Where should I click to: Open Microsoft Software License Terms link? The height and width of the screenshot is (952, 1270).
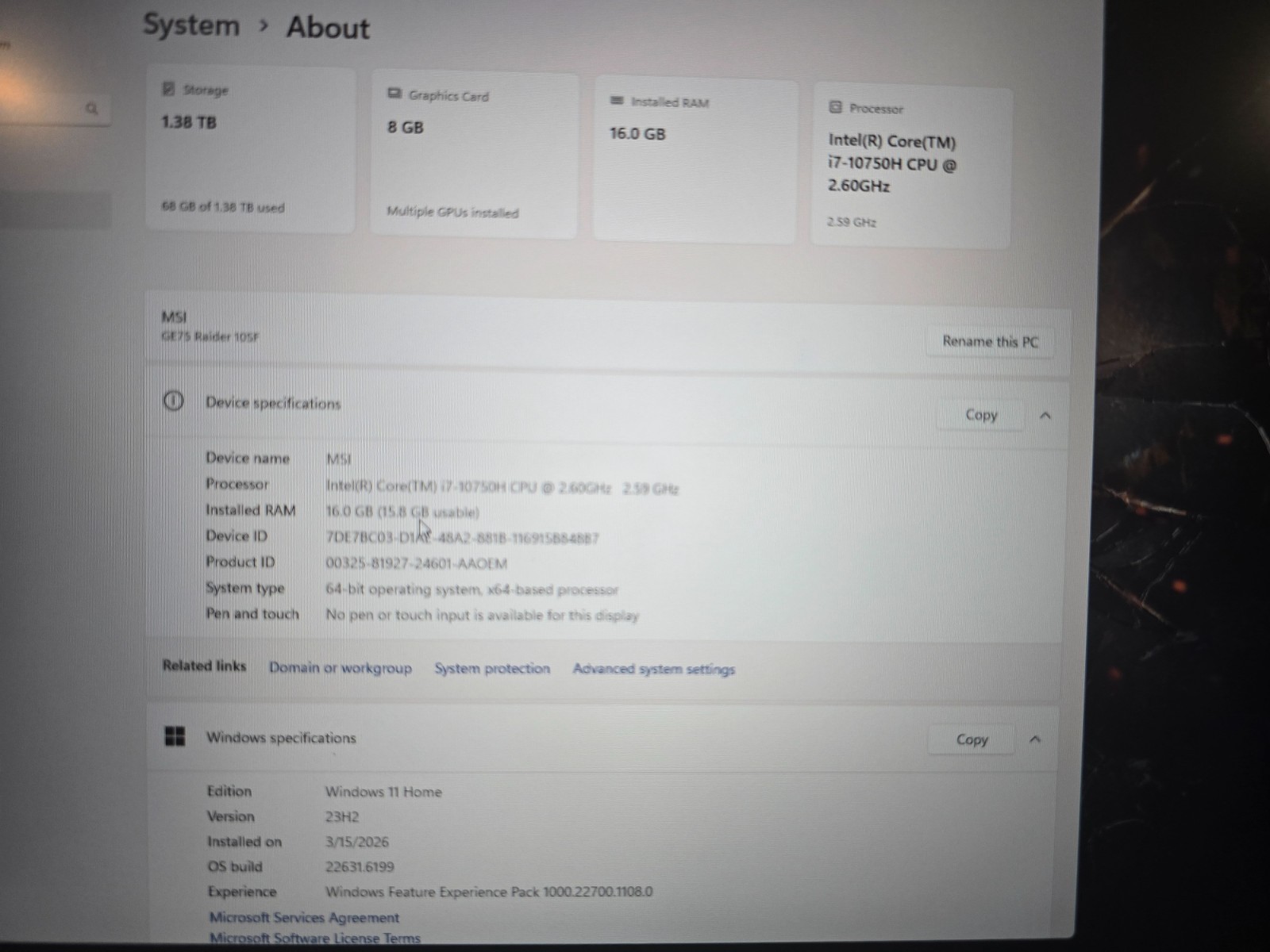pos(315,939)
